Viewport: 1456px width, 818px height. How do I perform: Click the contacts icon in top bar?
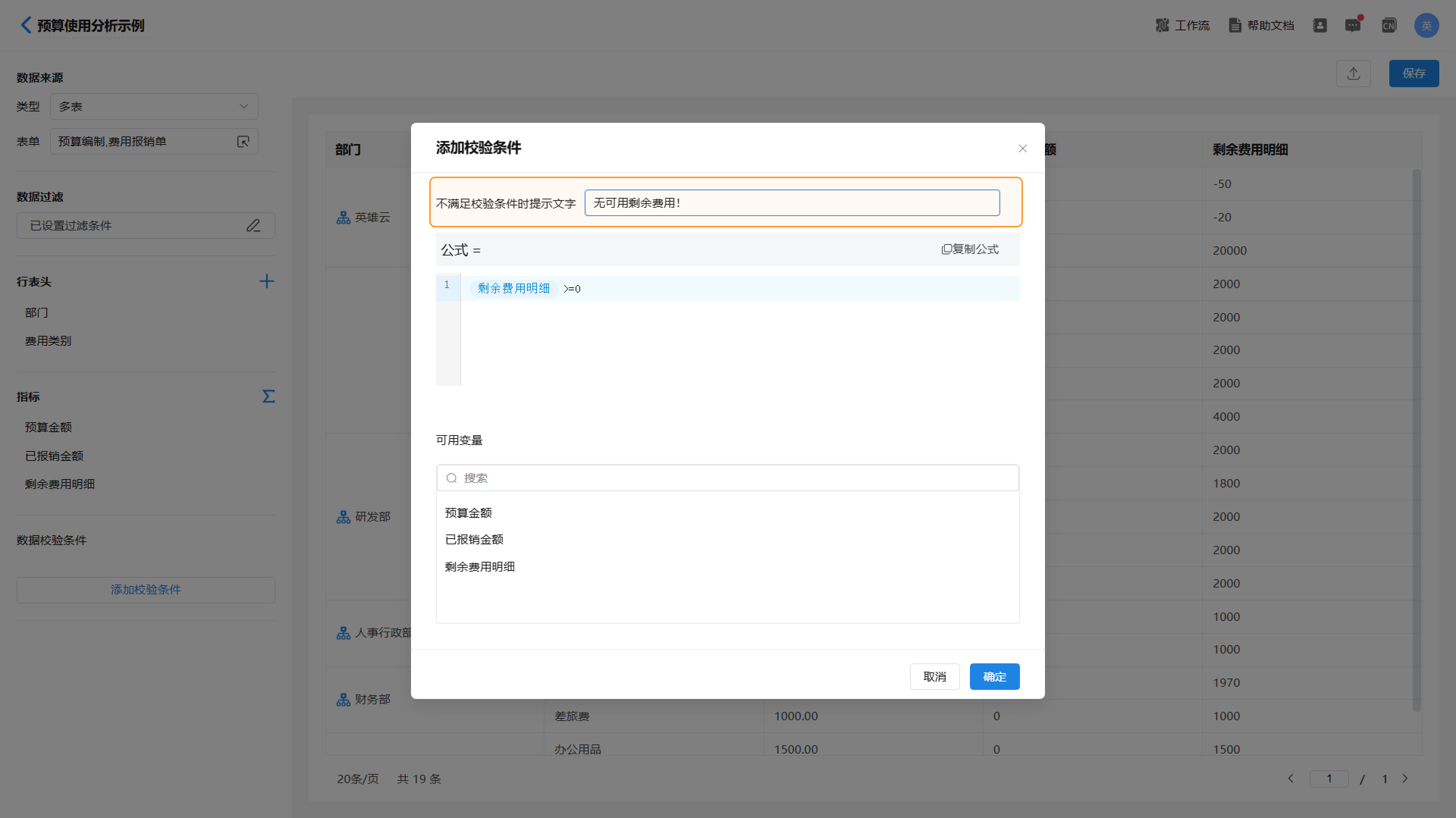click(x=1319, y=25)
